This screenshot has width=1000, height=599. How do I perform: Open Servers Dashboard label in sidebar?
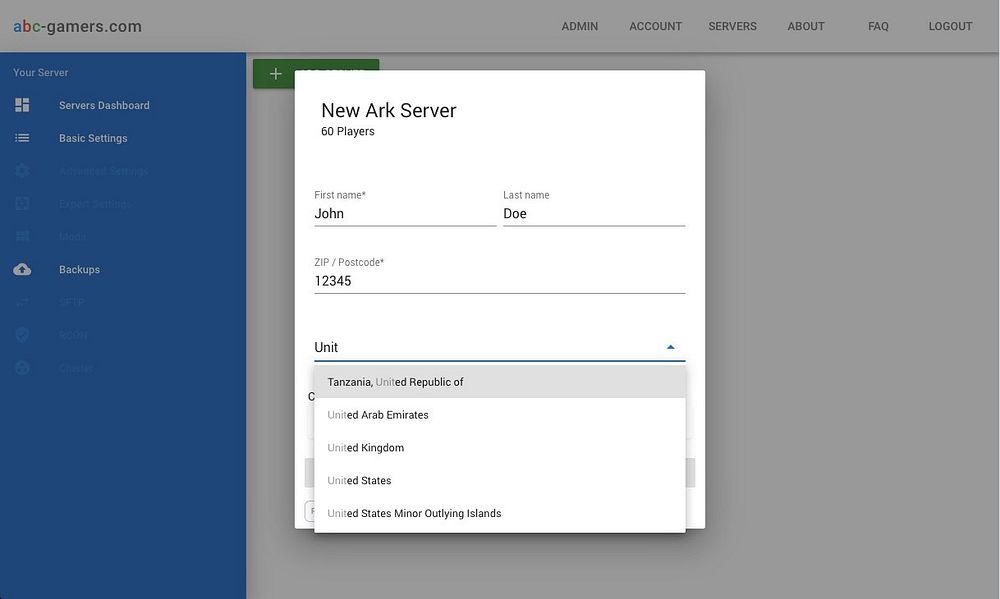pos(104,105)
